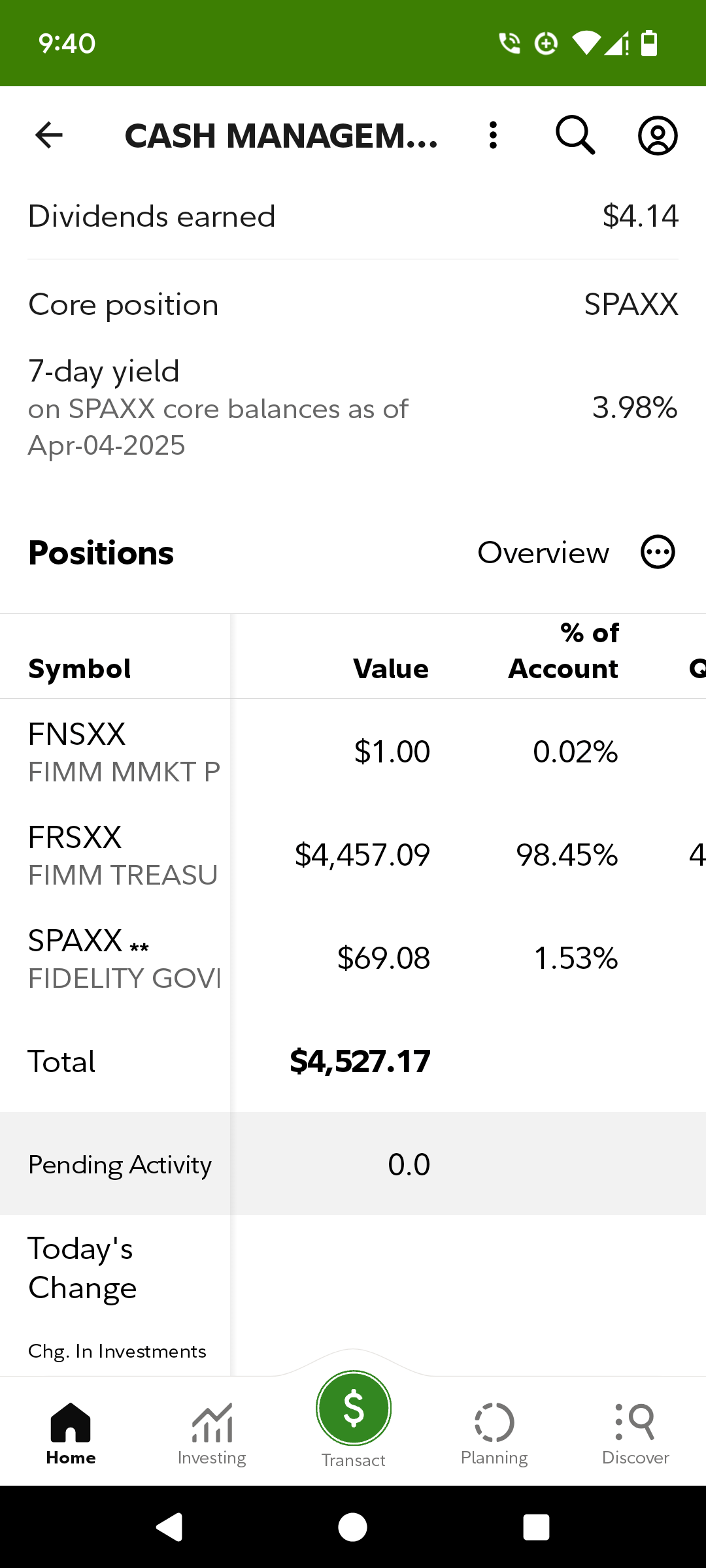Tap the SPAXX position row
706x1568 pixels.
click(x=353, y=958)
